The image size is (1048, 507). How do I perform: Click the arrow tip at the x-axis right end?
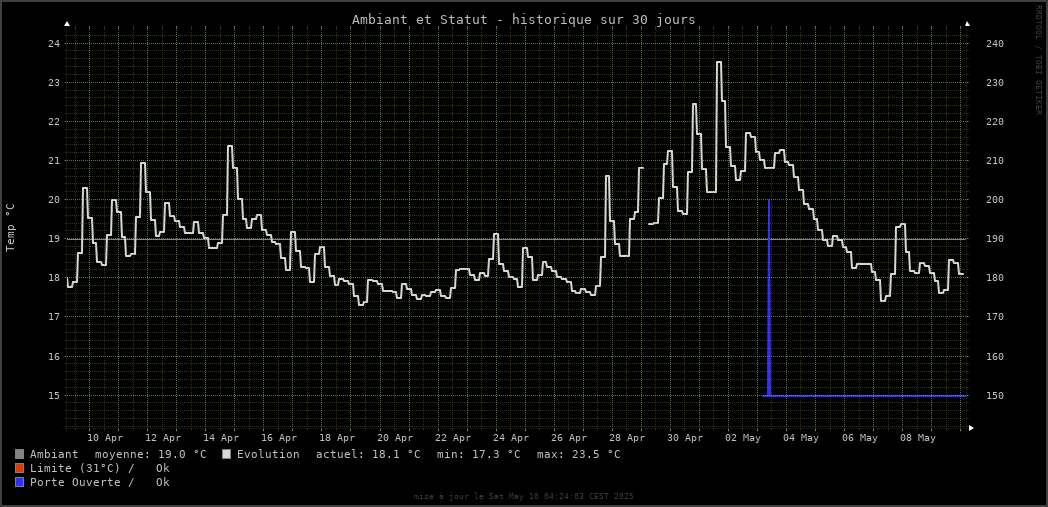[x=972, y=428]
